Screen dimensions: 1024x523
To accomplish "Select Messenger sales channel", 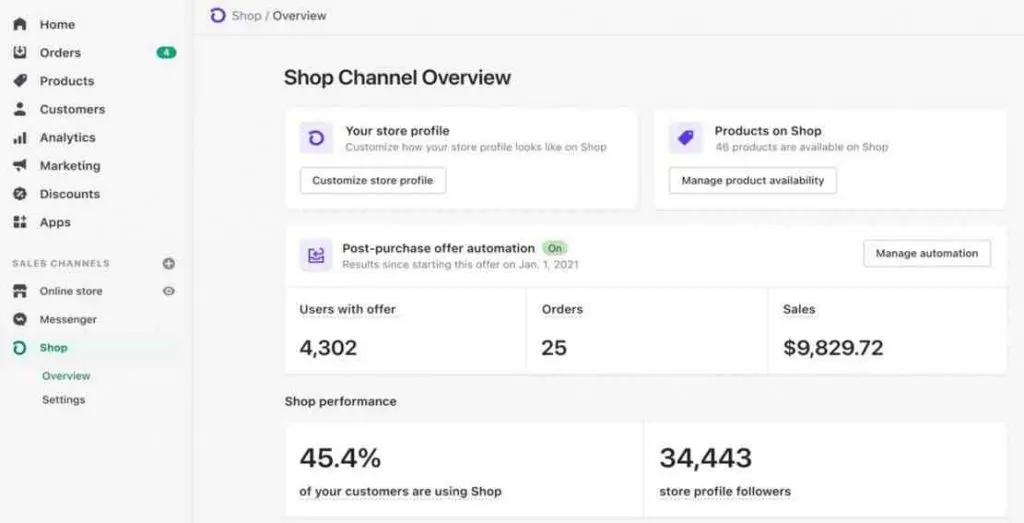I will click(x=69, y=319).
